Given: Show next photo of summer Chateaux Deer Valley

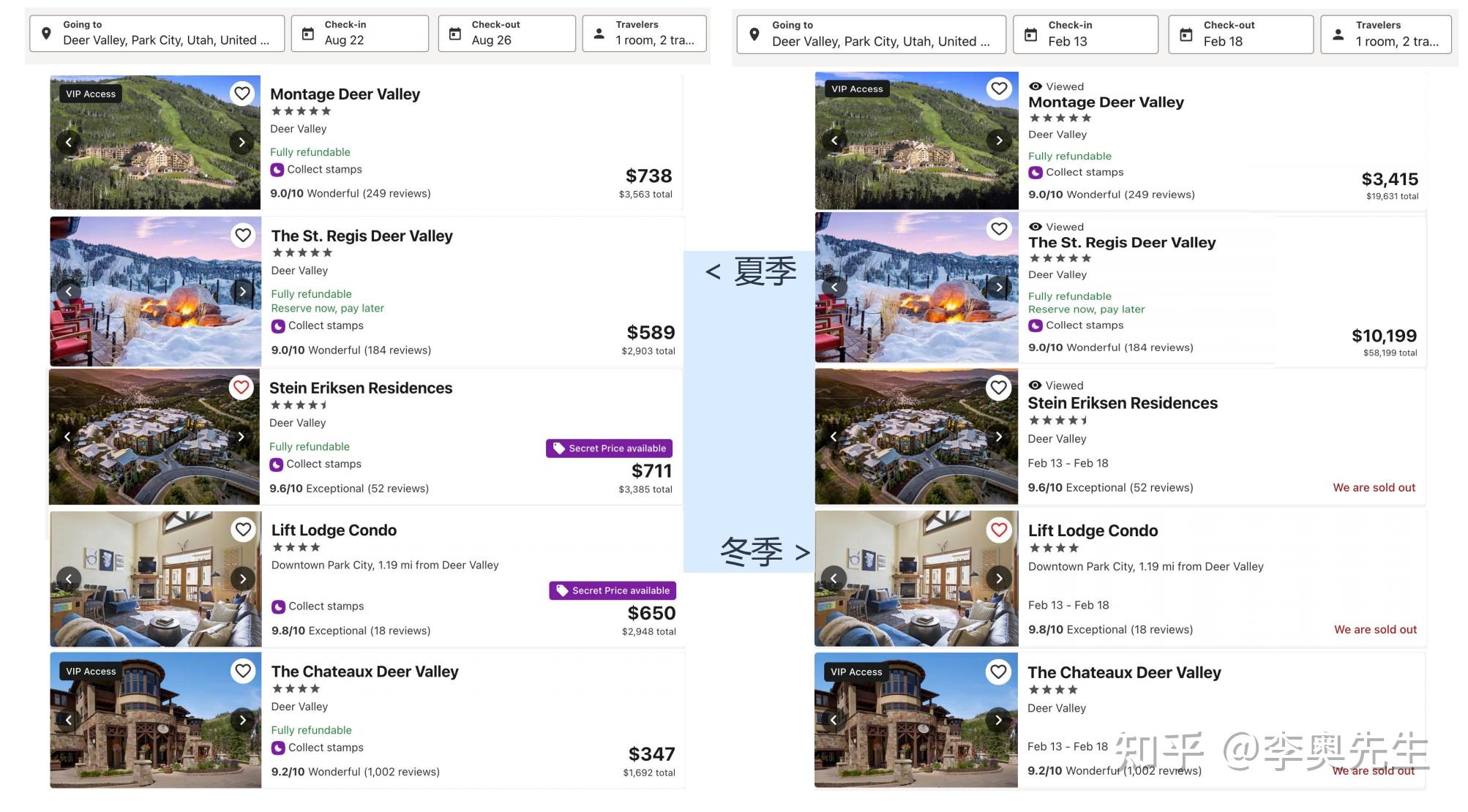Looking at the screenshot, I should pos(242,720).
